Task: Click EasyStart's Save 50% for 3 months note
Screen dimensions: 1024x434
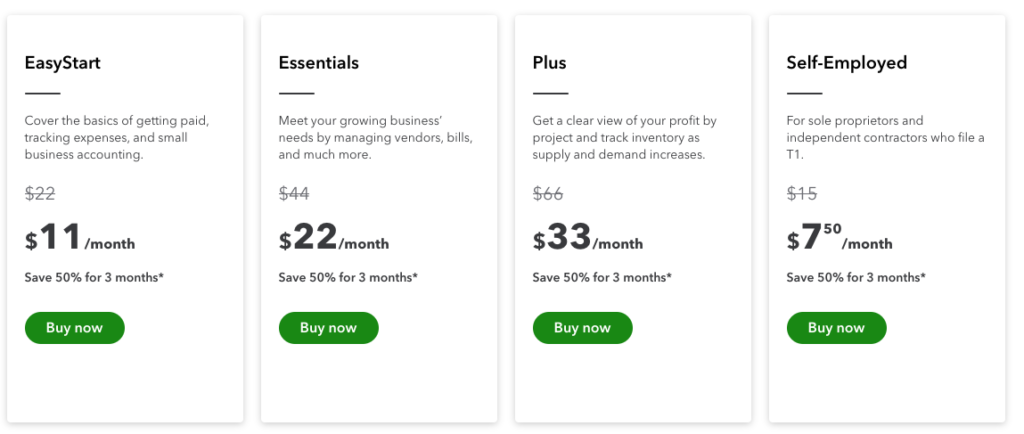Action: pos(94,277)
